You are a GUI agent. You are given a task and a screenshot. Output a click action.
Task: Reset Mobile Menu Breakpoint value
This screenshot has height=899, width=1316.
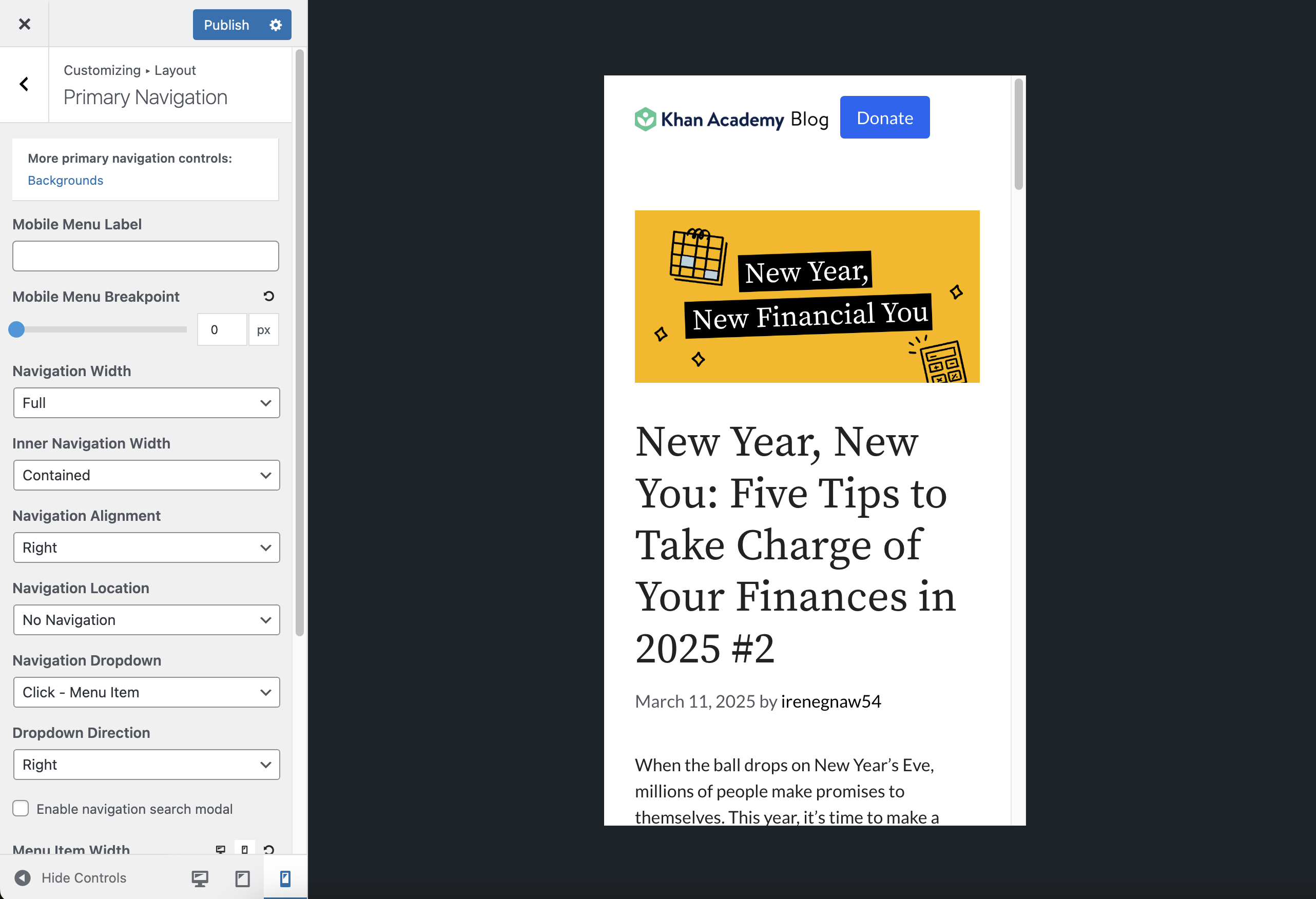(x=268, y=296)
